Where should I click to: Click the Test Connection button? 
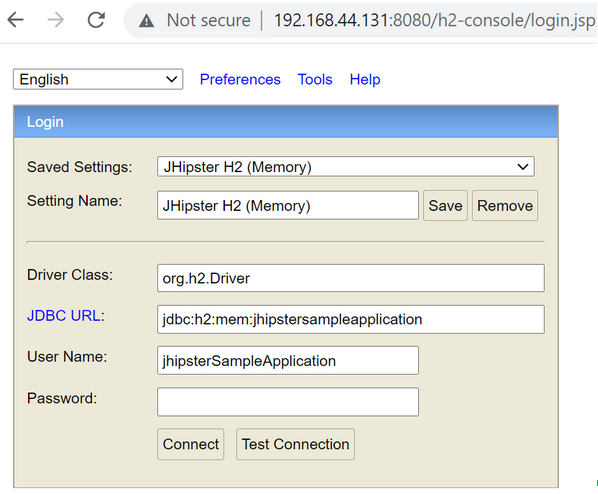[x=295, y=444]
